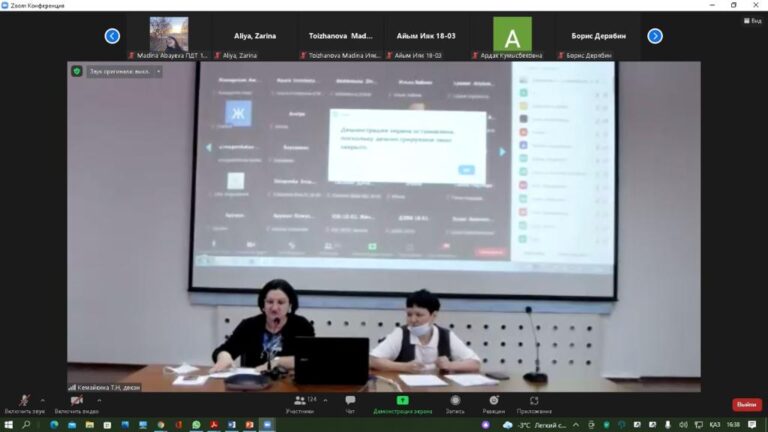Click the red Выйти leave button
The height and width of the screenshot is (432, 768).
coord(746,405)
